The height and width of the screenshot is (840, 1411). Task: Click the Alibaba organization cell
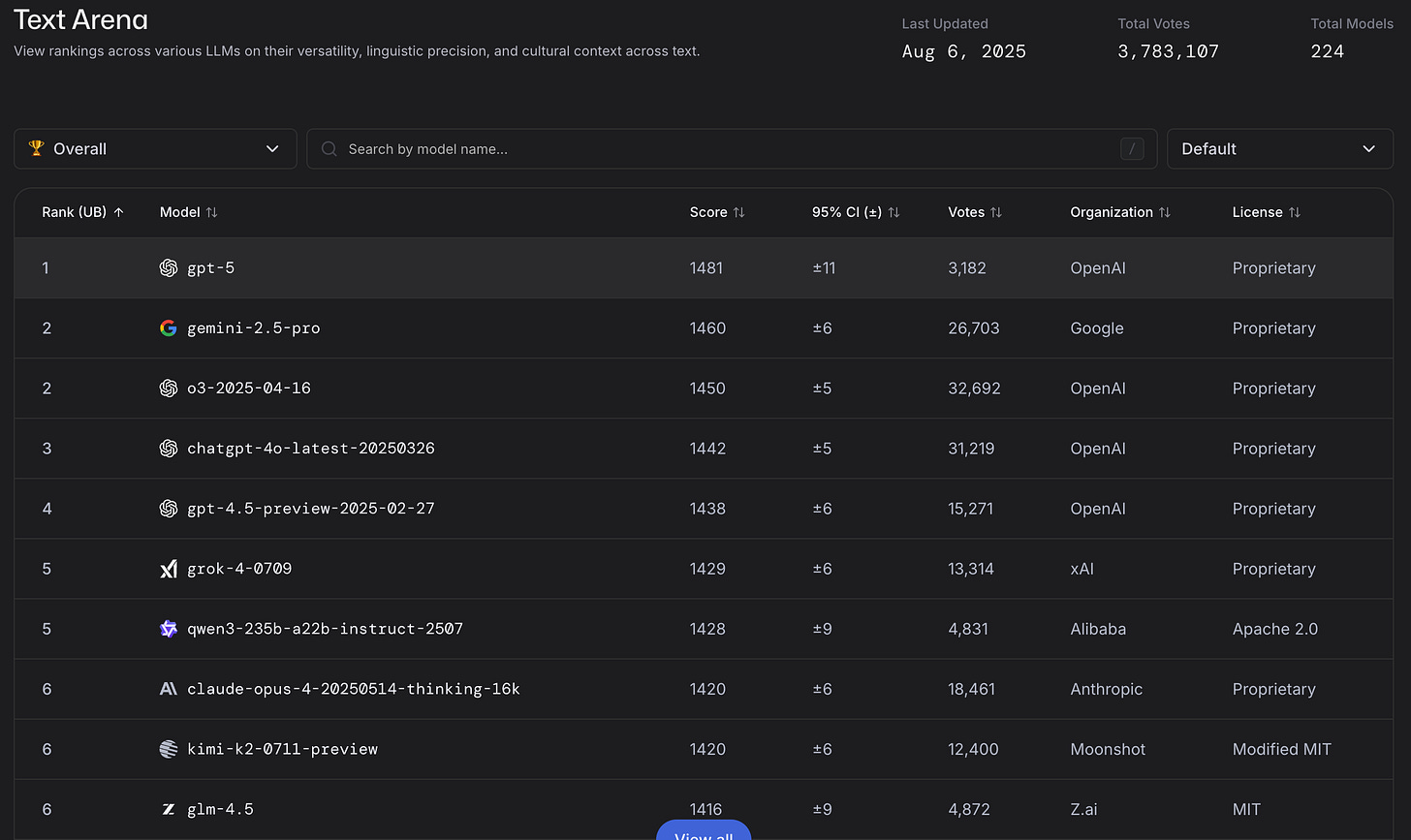click(1098, 629)
